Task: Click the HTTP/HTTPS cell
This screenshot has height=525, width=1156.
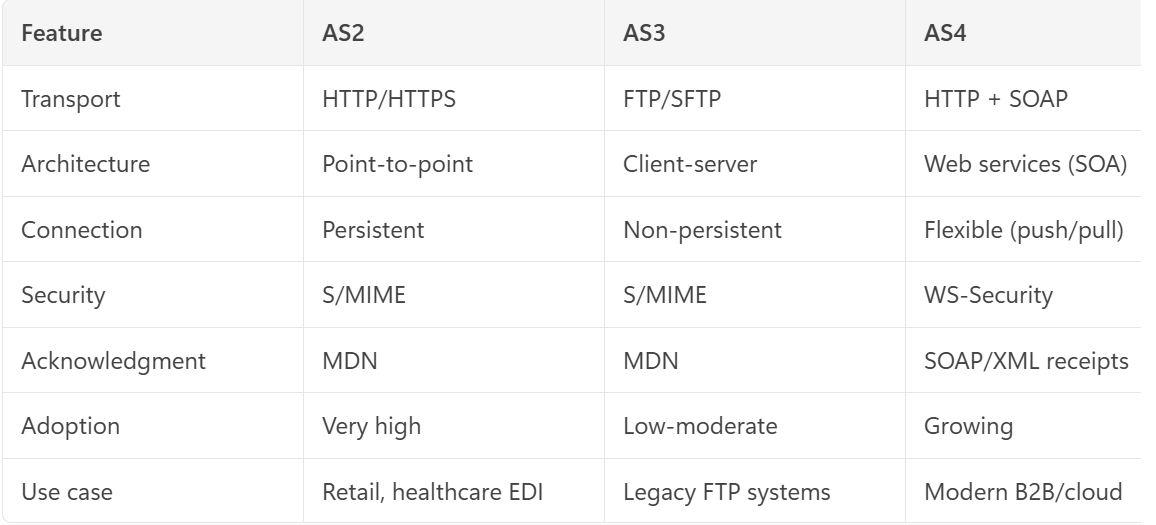Action: [389, 99]
